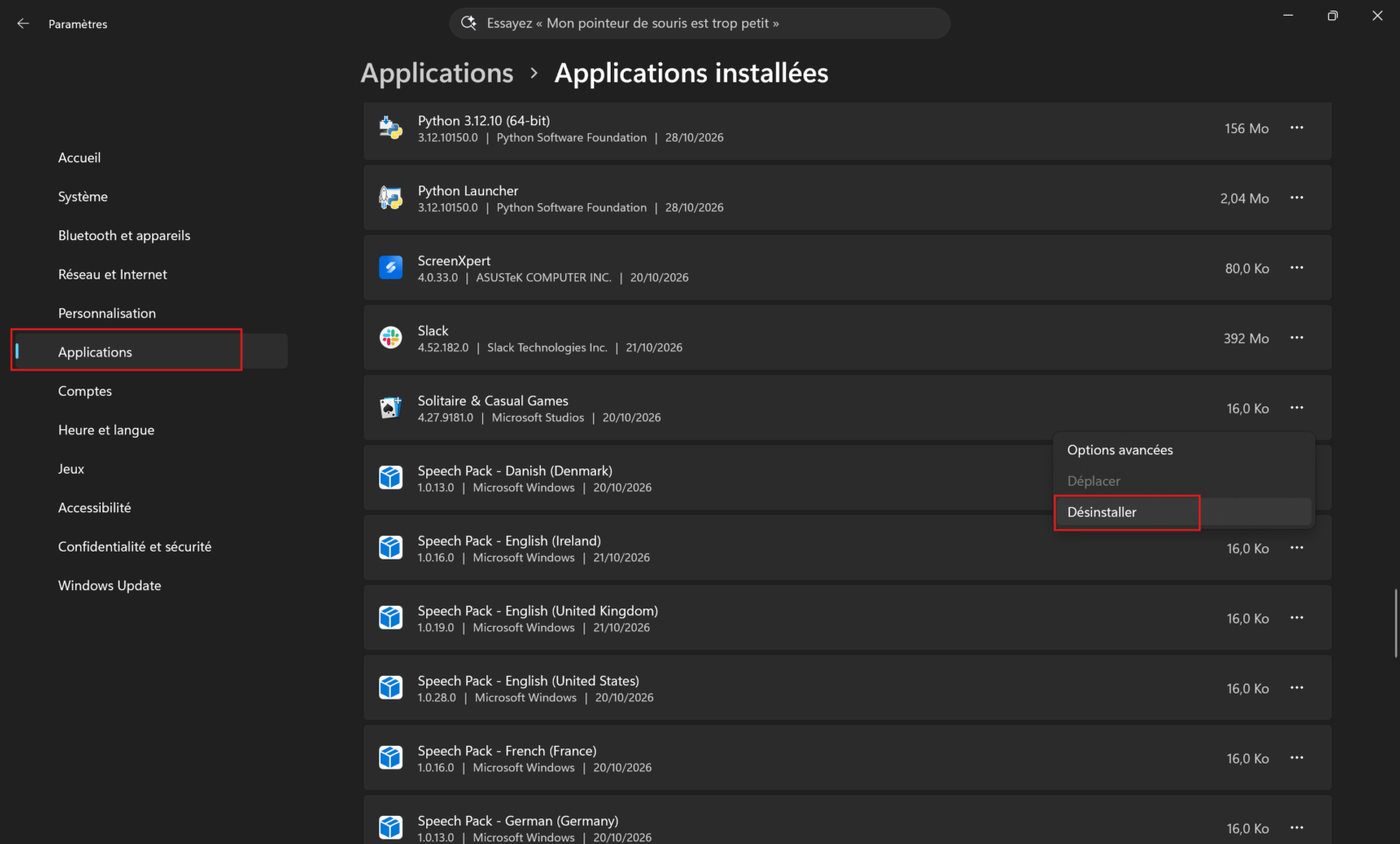Open more options for Slack
The height and width of the screenshot is (844, 1400).
[x=1297, y=338]
